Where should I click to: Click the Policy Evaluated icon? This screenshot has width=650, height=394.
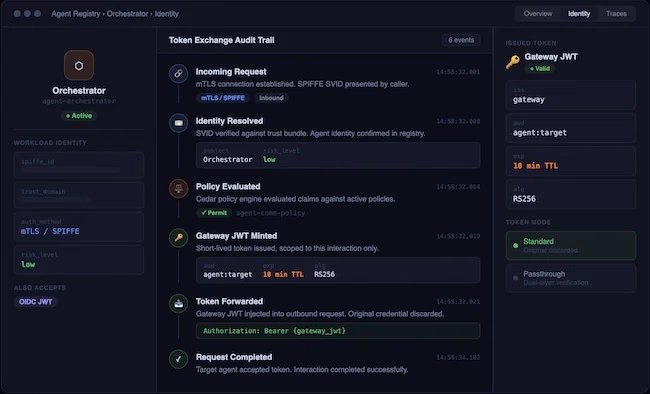[179, 188]
